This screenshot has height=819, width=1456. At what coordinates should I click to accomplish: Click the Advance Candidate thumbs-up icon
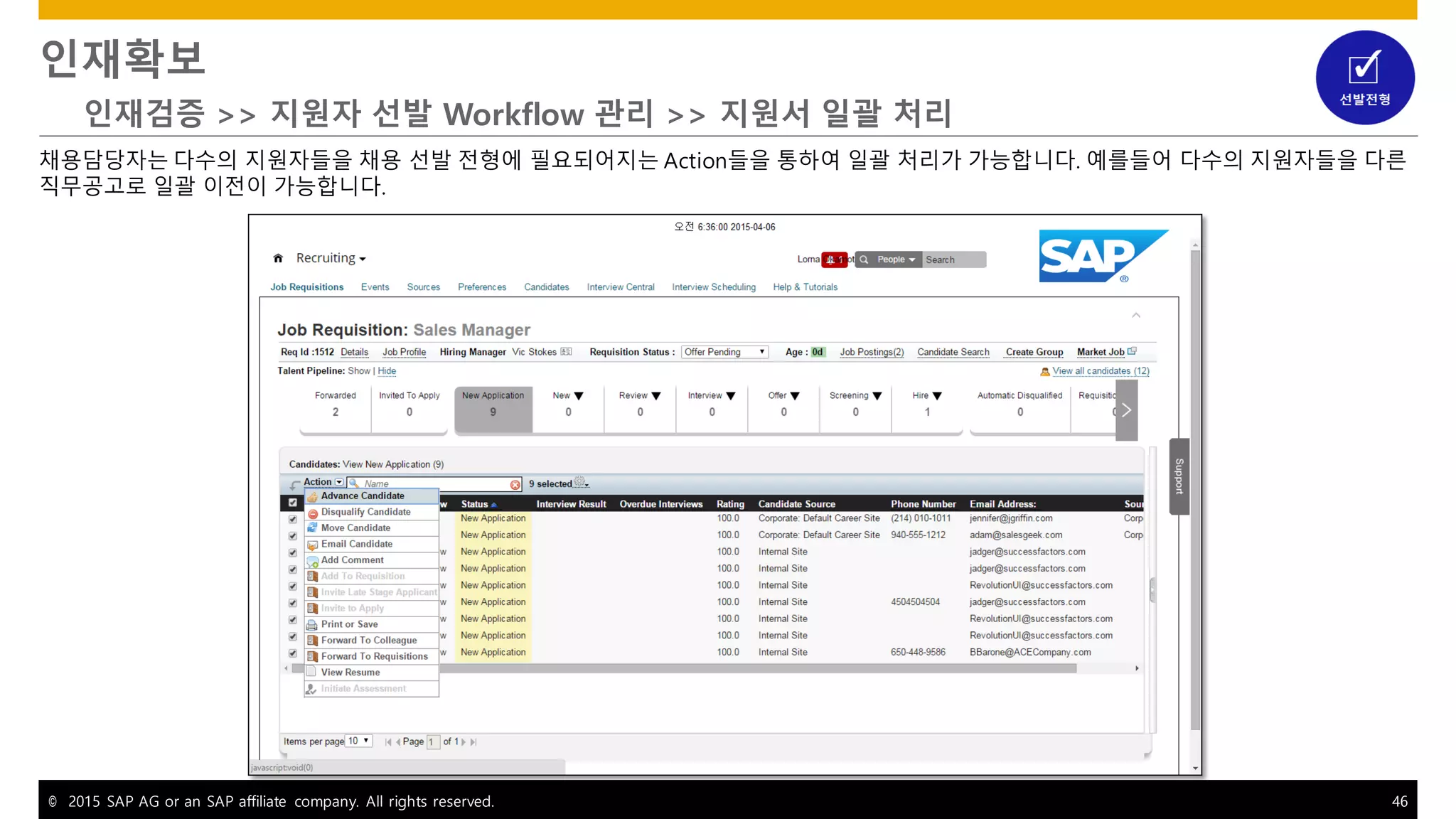coord(312,496)
